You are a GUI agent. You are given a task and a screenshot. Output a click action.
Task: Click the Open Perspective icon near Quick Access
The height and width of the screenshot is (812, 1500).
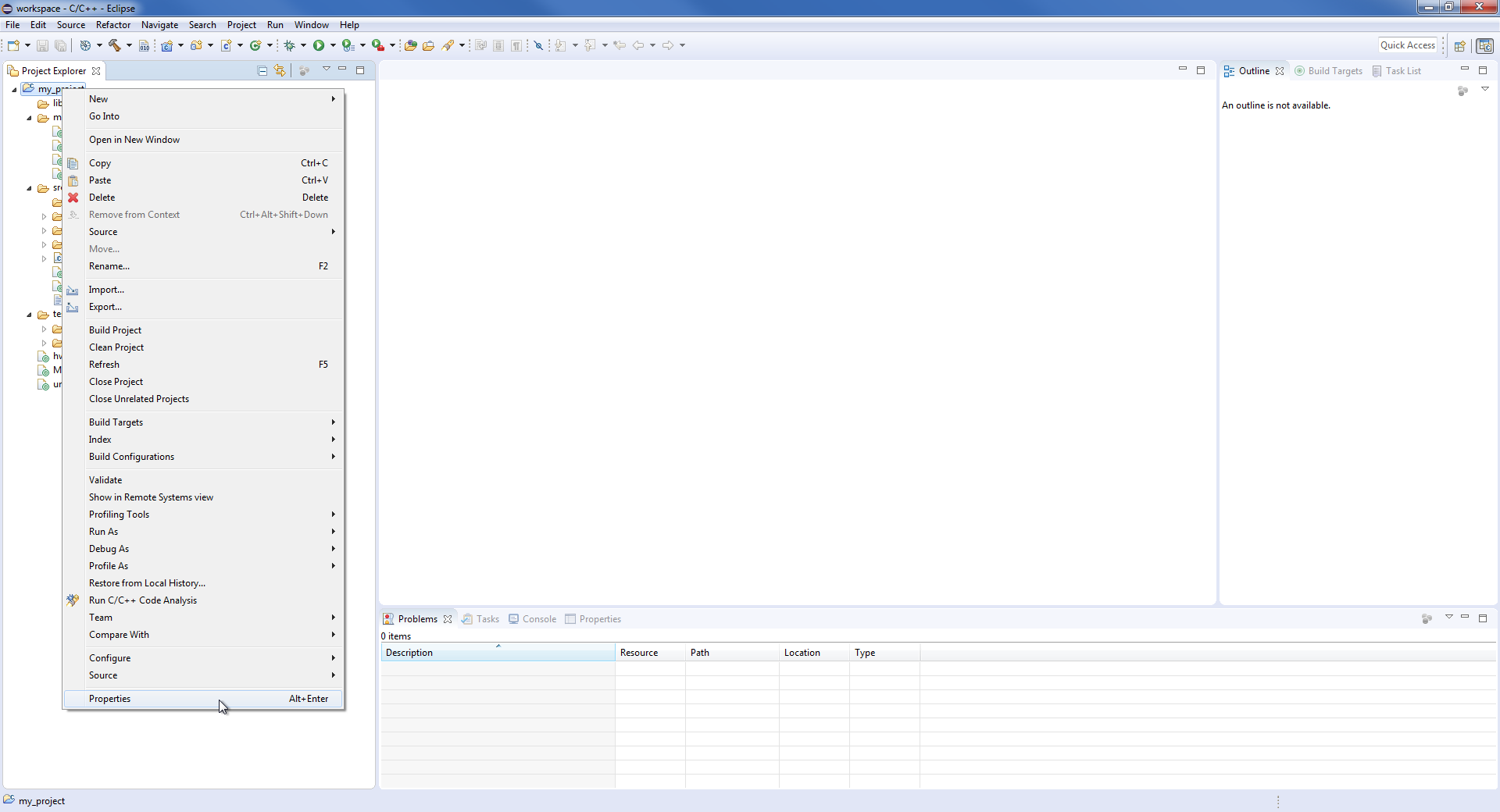point(1459,46)
